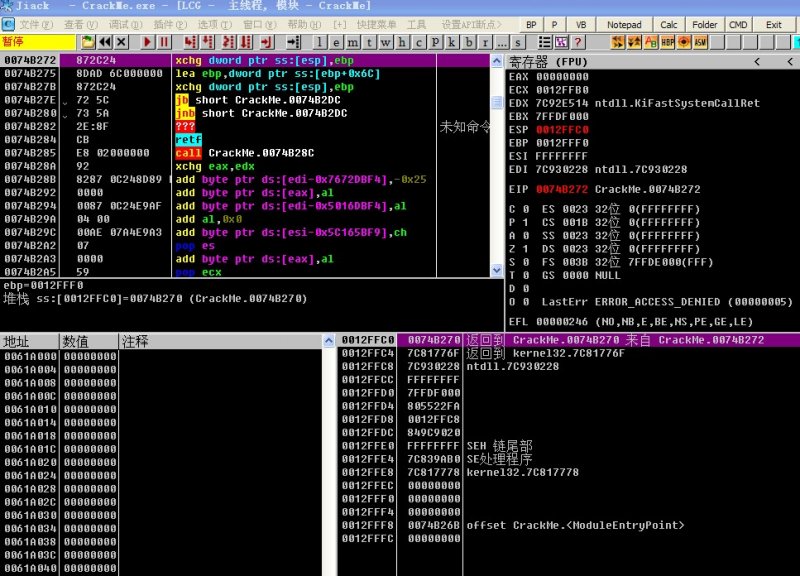This screenshot has width=800, height=576.
Task: Click the HBP hardware breakpoint icon
Action: [667, 42]
